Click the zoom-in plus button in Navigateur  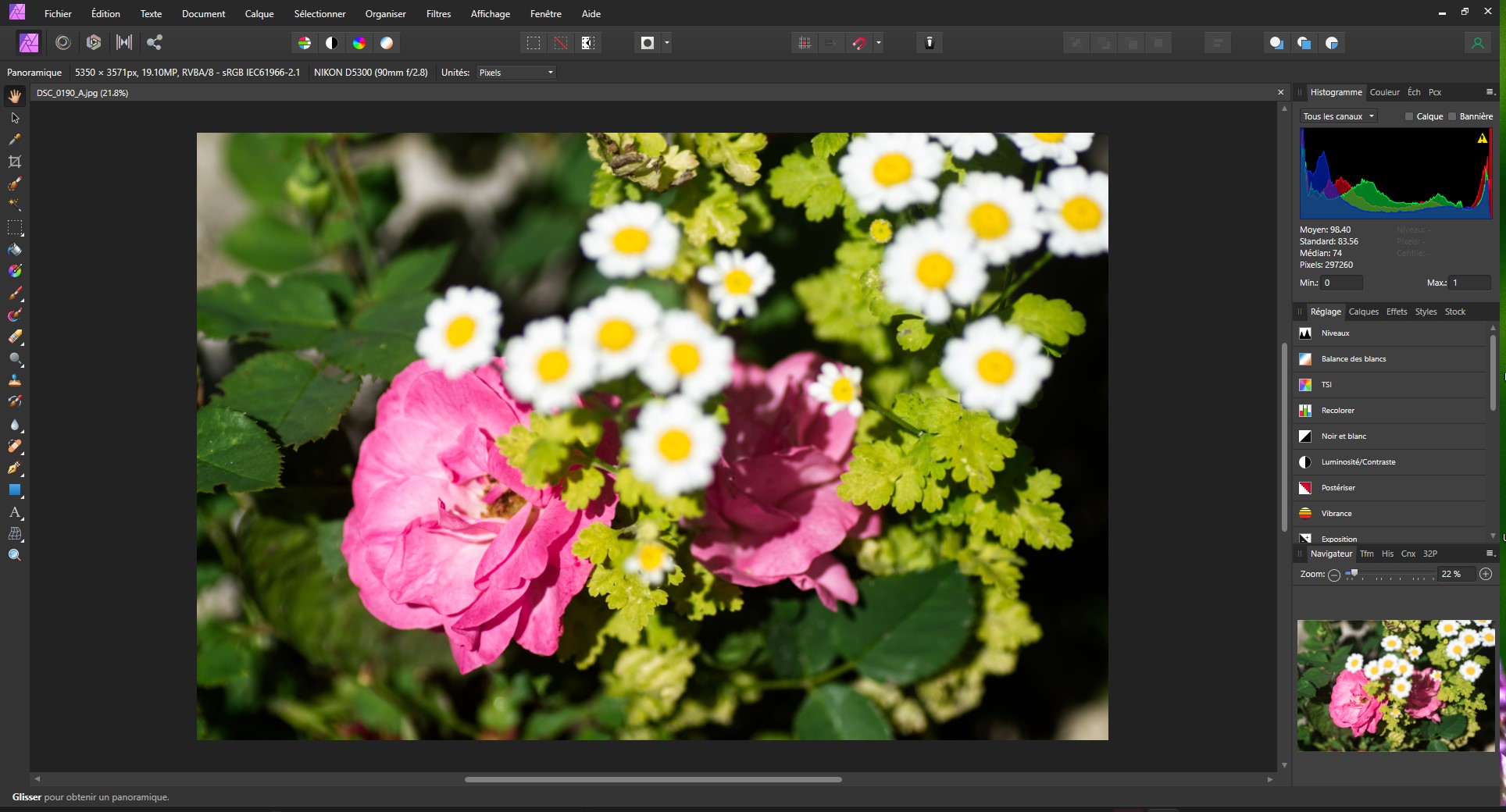[1486, 574]
